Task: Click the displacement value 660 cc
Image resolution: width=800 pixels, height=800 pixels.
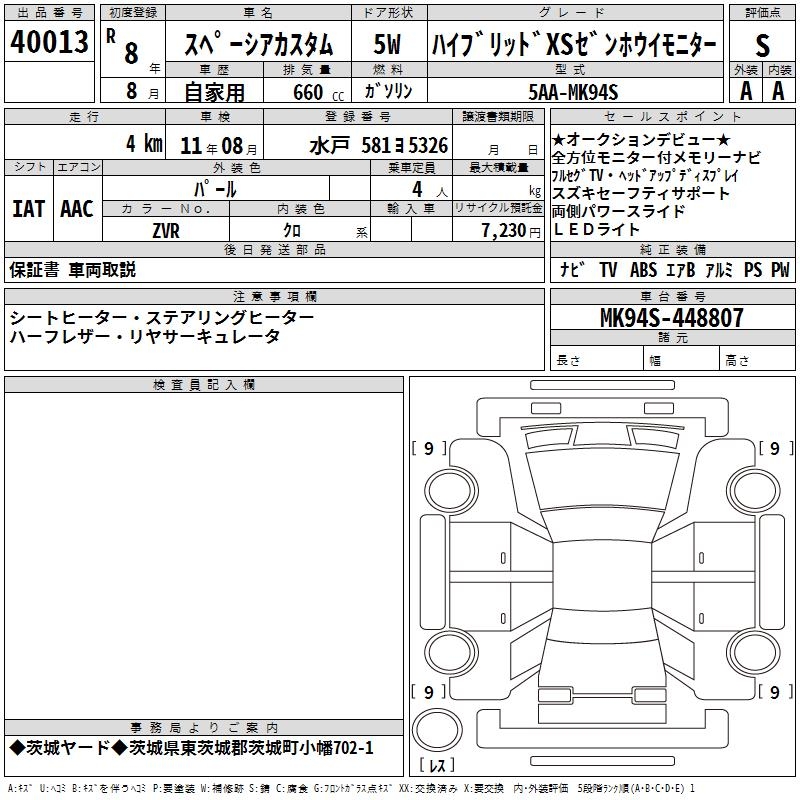Action: pos(318,92)
